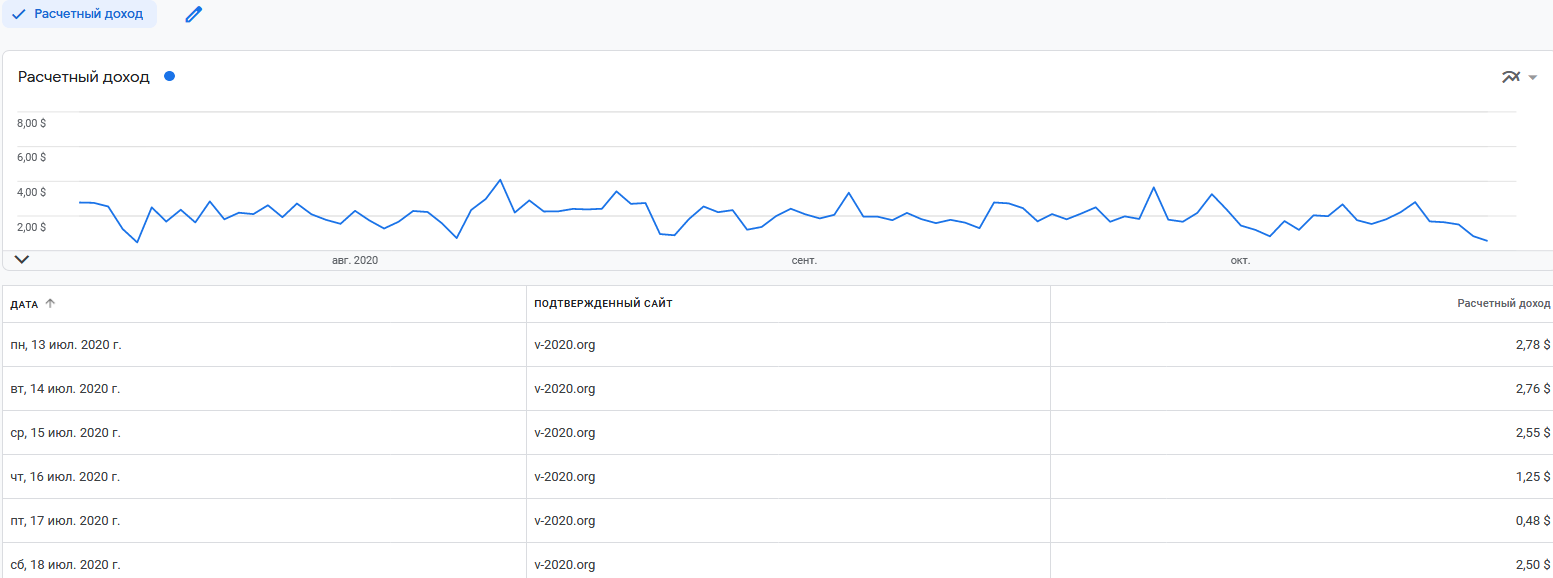Select the чт, 16 июл. 2020 г. date cell
The height and width of the screenshot is (578, 1553).
[x=65, y=477]
